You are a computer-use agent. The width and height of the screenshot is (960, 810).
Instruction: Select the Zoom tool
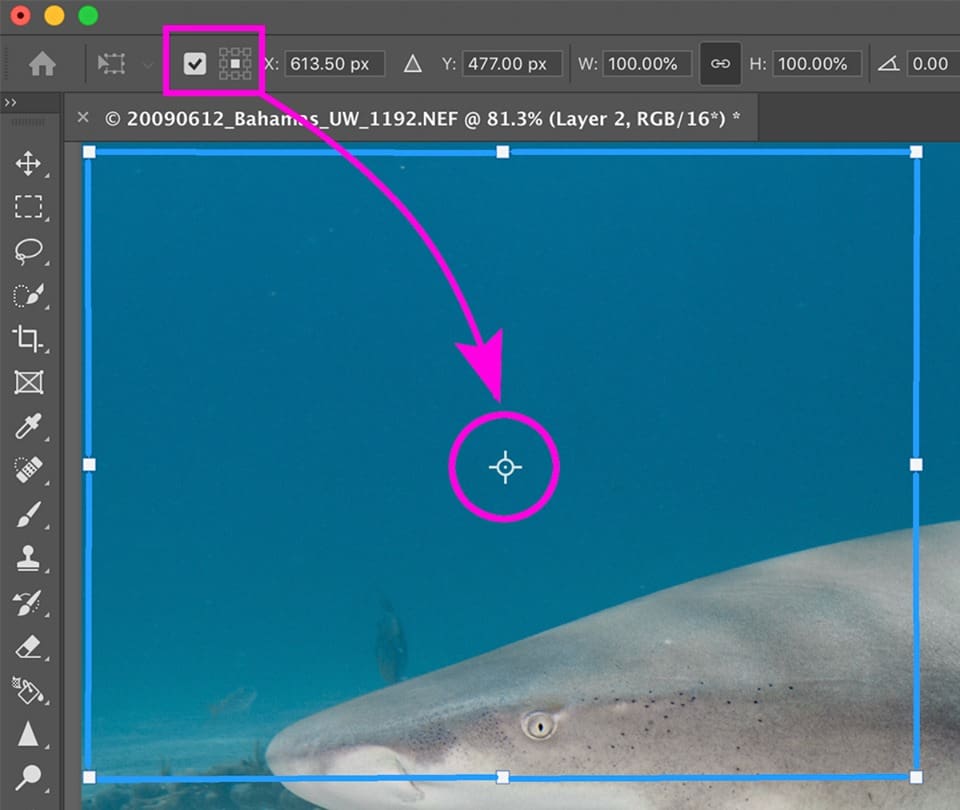click(x=28, y=775)
